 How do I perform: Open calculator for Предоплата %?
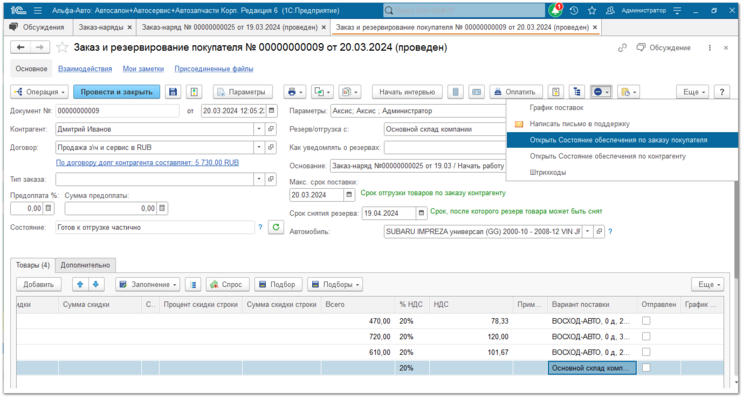pos(48,208)
